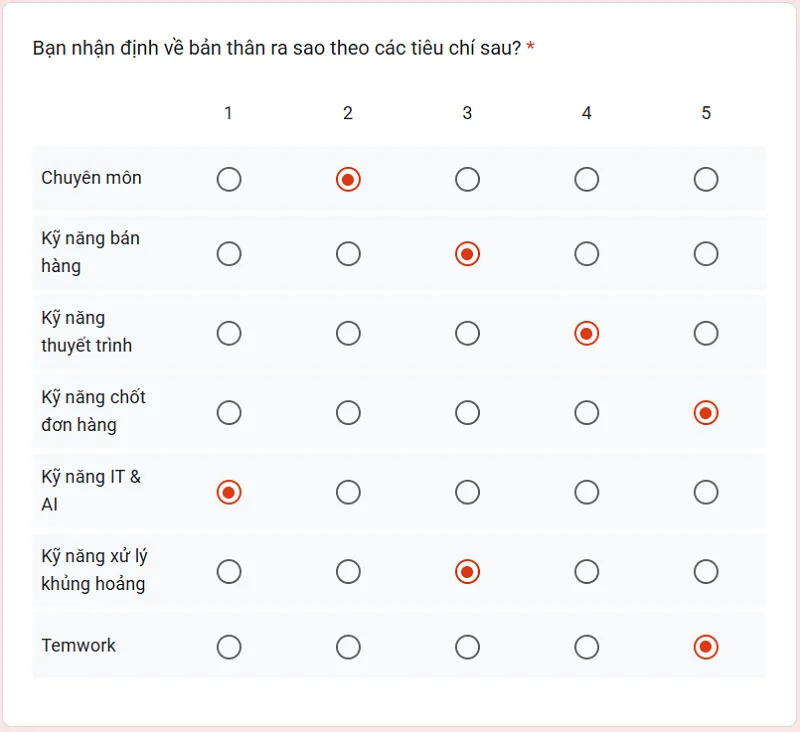
Task: Rate Kỹ năng chốt đơn hàng as 3
Action: pyautogui.click(x=467, y=412)
